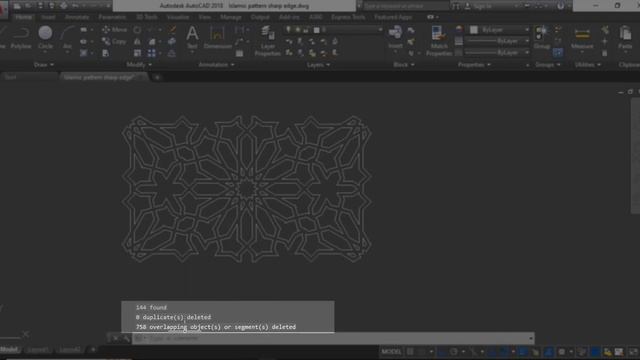Viewport: 640px width, 360px height.
Task: Switch to the Layout2 tab
Action: [70, 350]
